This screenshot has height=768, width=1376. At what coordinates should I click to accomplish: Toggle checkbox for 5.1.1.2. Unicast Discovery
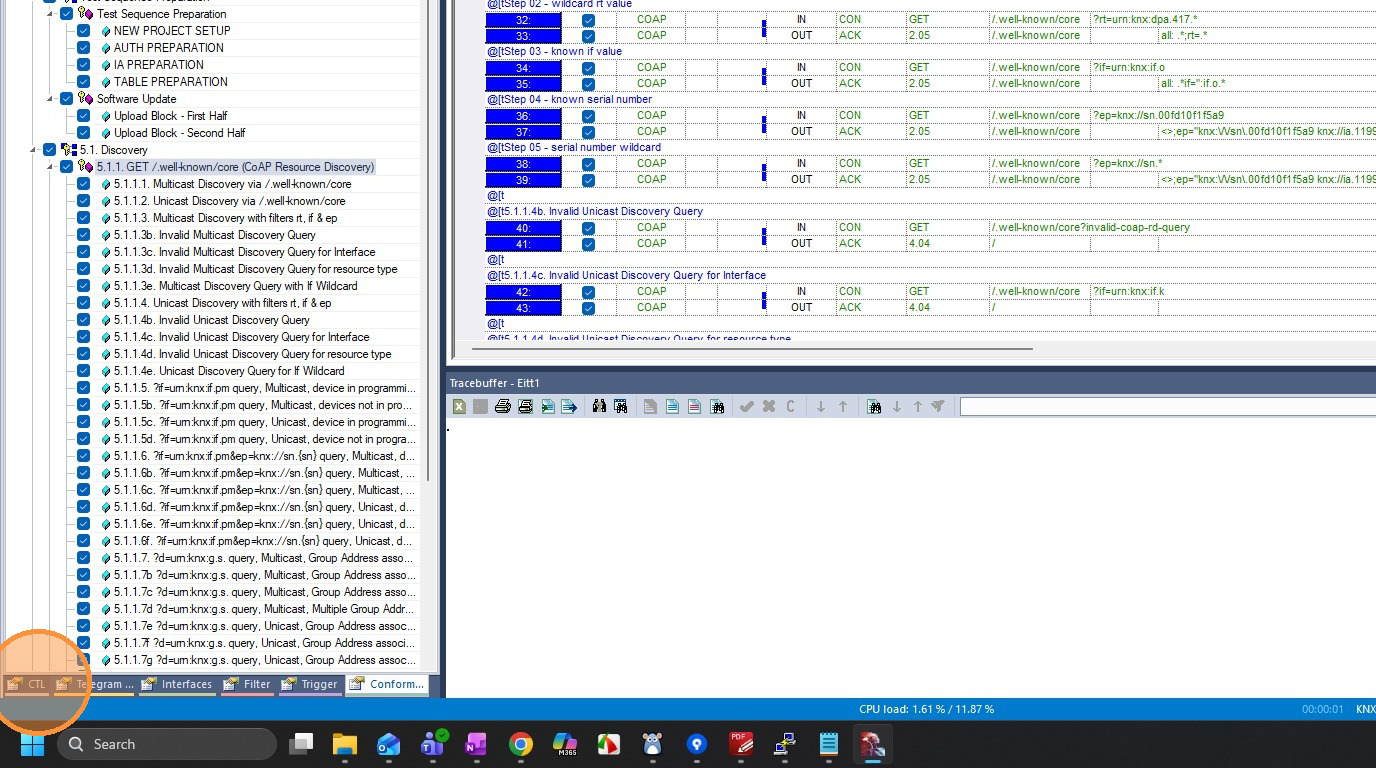click(x=83, y=201)
